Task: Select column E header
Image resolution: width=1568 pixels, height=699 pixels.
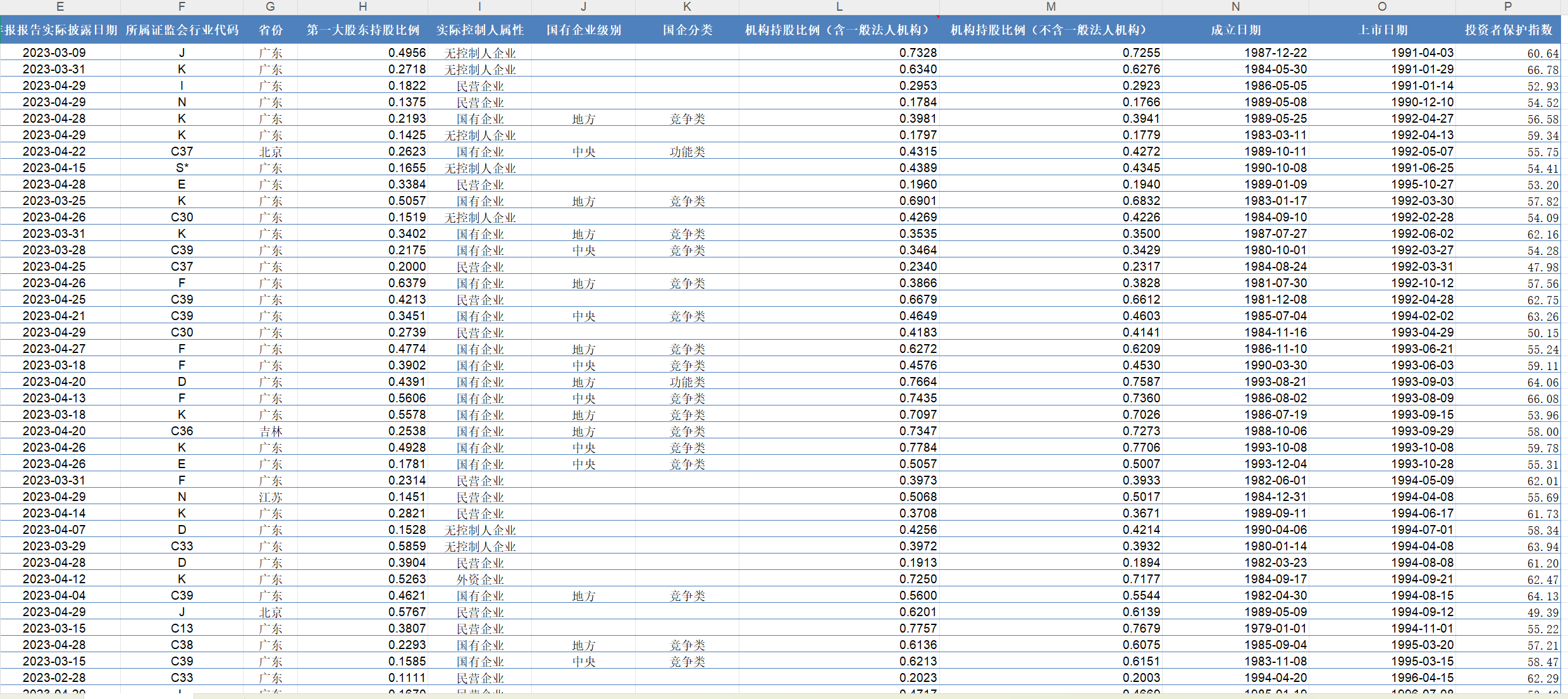Action: coord(60,7)
